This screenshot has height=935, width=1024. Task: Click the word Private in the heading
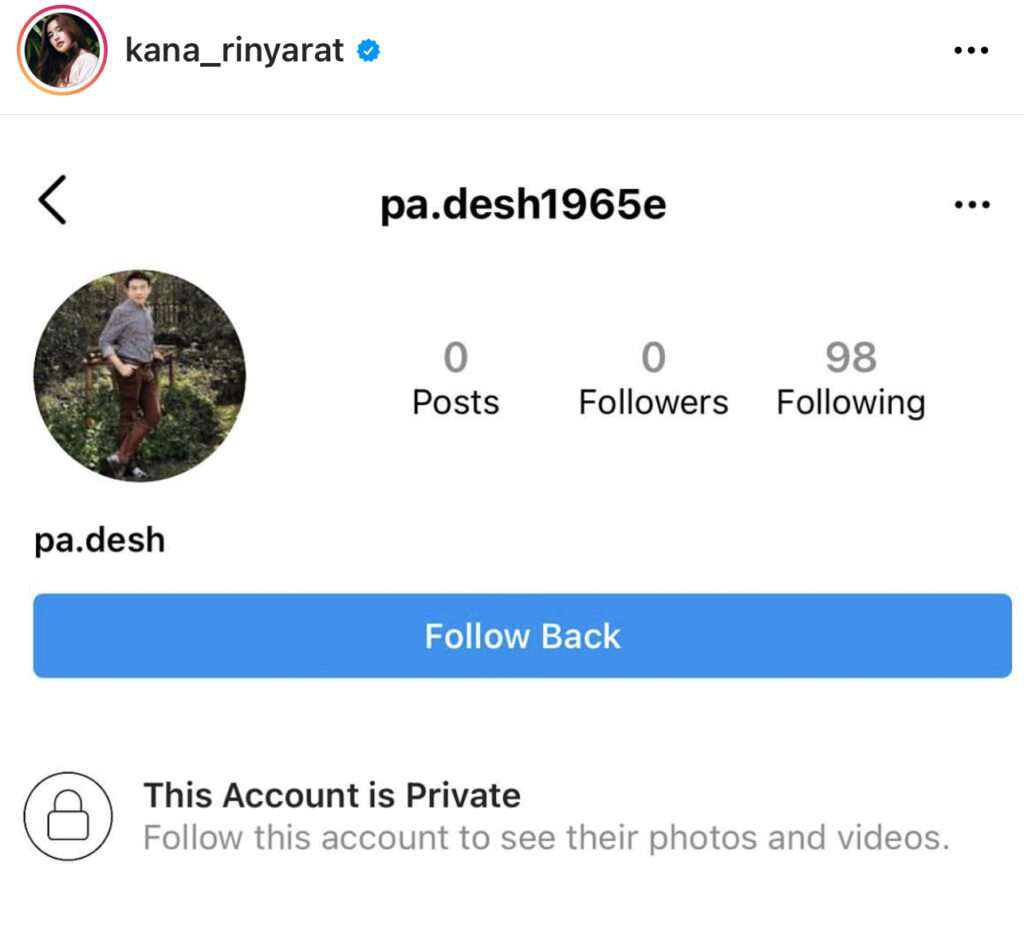[x=463, y=796]
